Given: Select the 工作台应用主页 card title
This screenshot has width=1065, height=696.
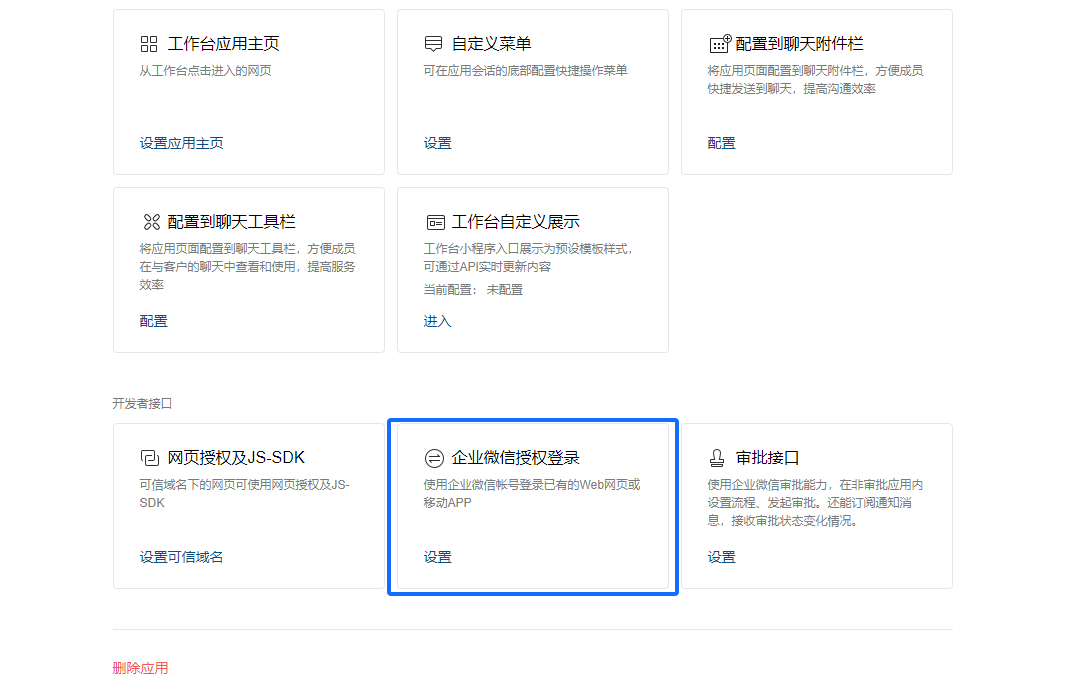Looking at the screenshot, I should (x=223, y=44).
